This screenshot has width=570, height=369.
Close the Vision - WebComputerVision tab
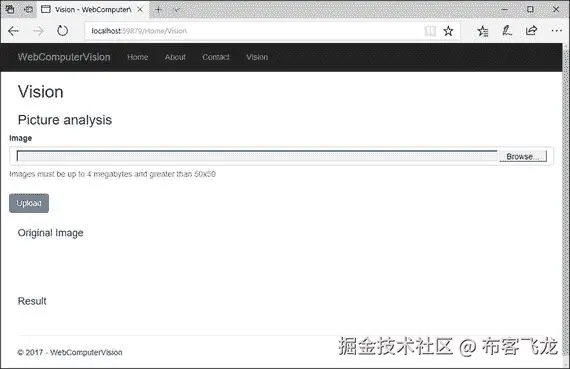pos(140,9)
